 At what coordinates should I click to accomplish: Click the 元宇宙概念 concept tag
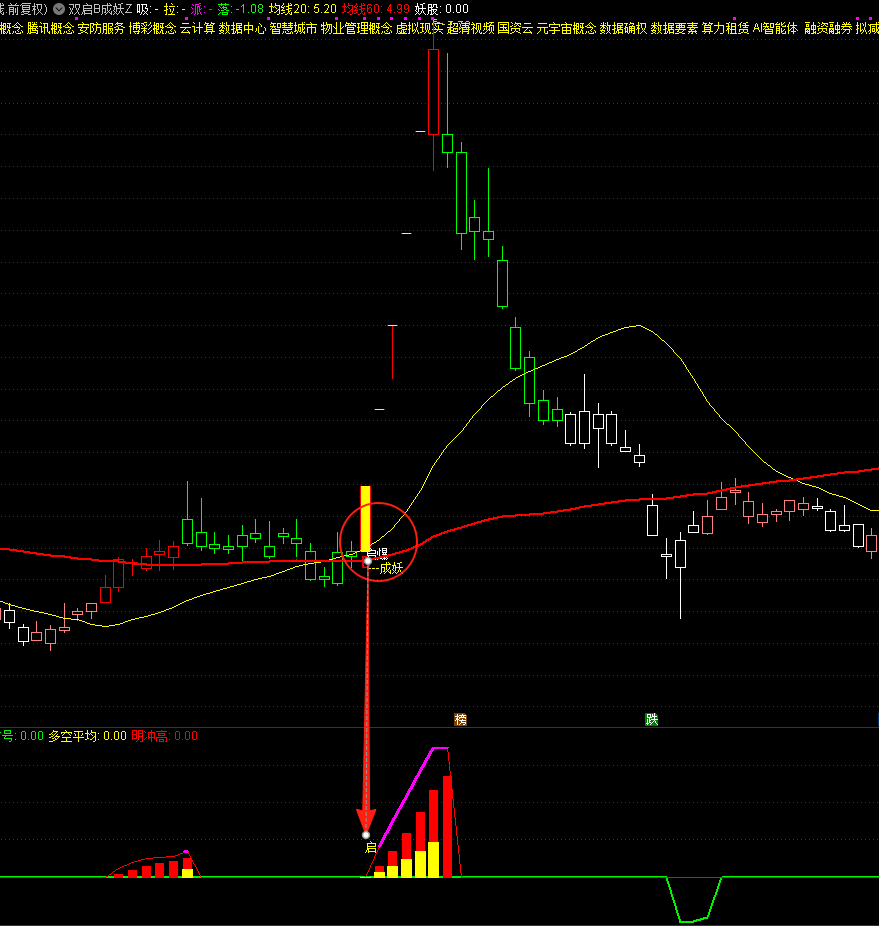tap(566, 28)
